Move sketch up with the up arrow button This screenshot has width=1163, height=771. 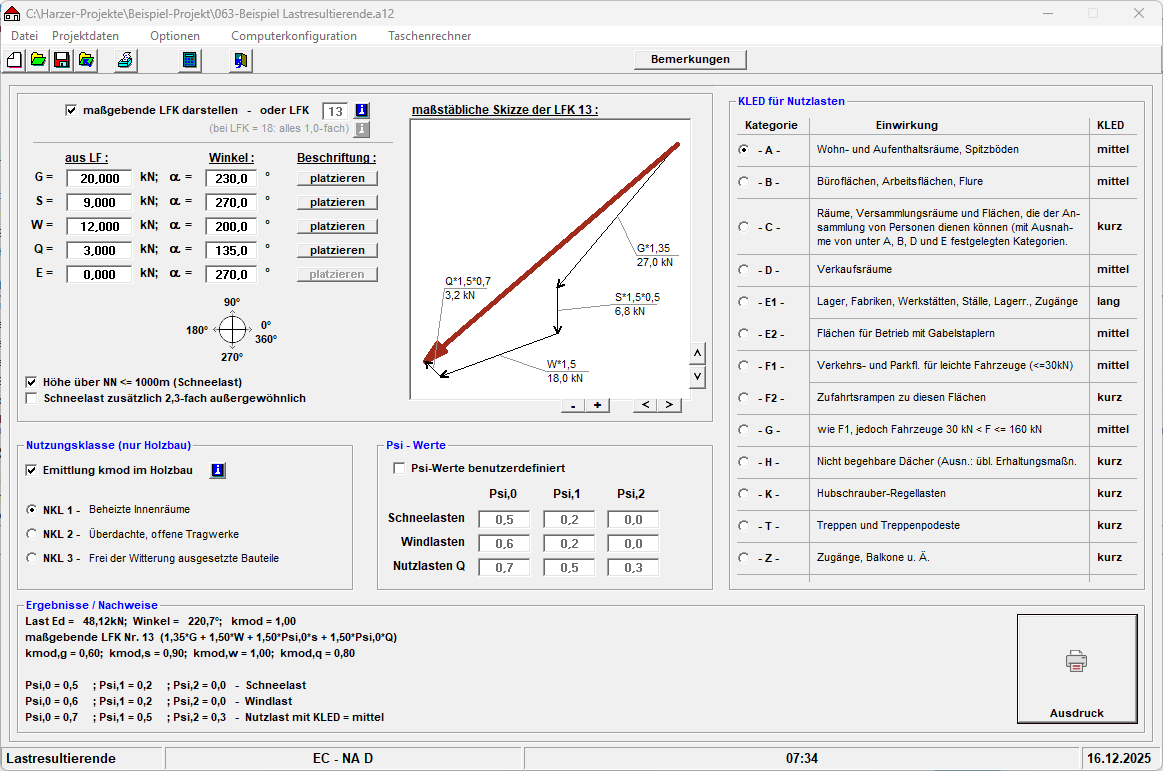(698, 352)
